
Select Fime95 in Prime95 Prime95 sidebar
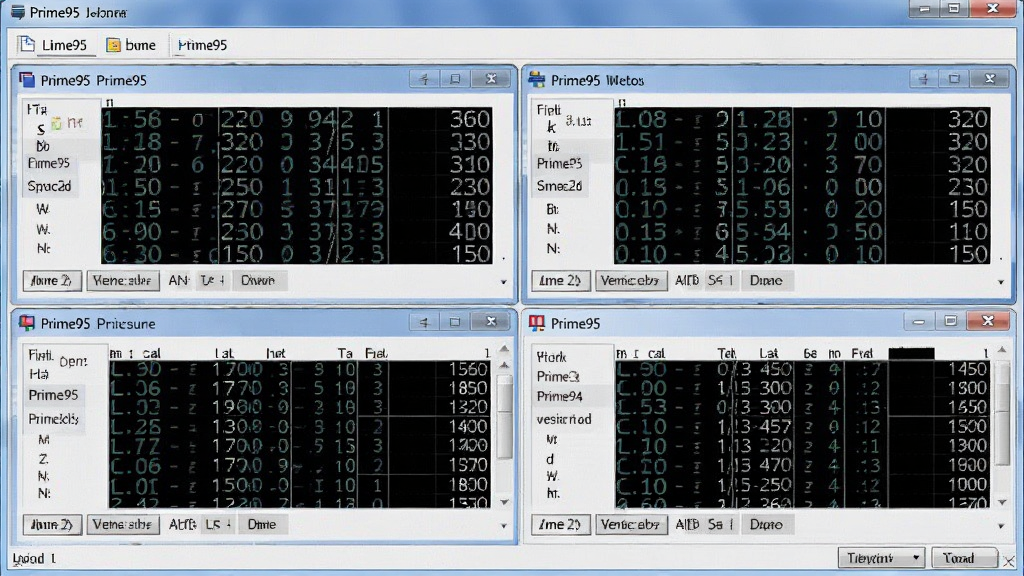tap(49, 163)
